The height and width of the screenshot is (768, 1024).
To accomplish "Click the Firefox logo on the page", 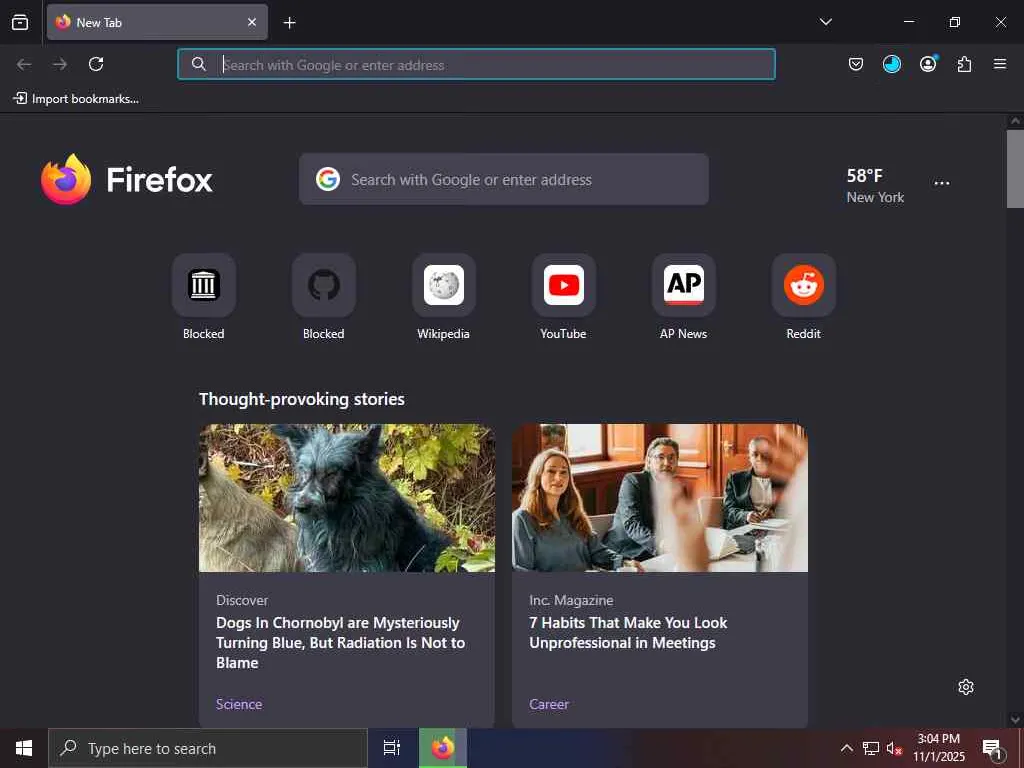I will point(127,180).
